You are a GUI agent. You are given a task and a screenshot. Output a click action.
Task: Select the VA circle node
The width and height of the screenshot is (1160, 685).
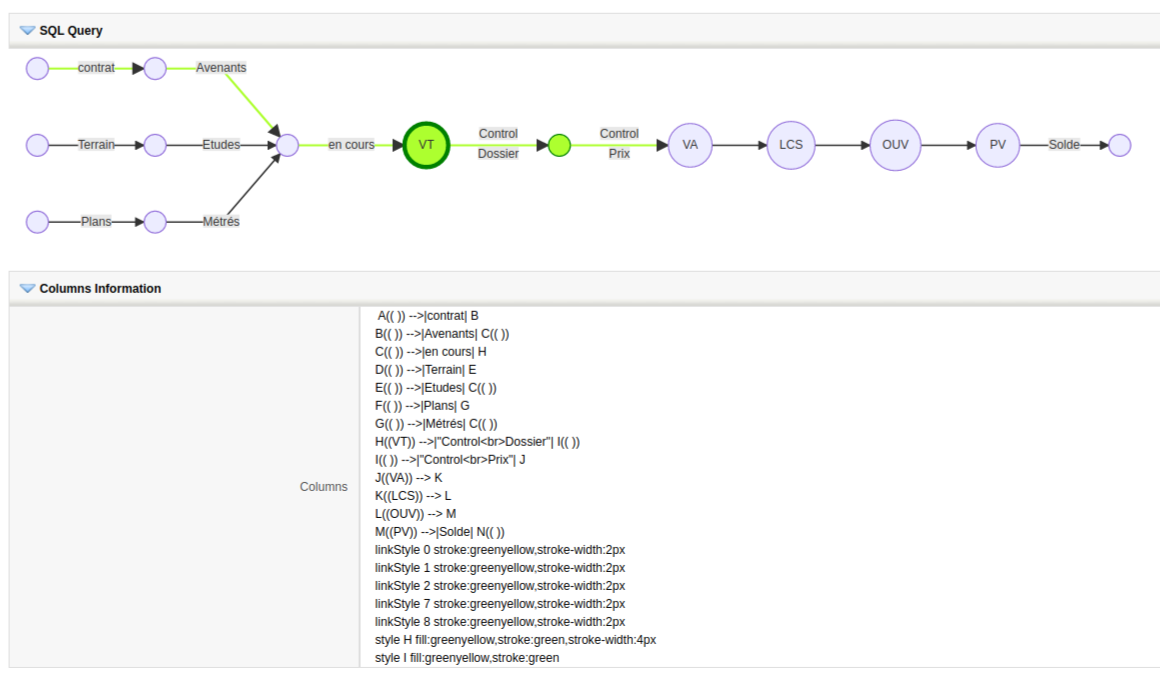click(690, 145)
